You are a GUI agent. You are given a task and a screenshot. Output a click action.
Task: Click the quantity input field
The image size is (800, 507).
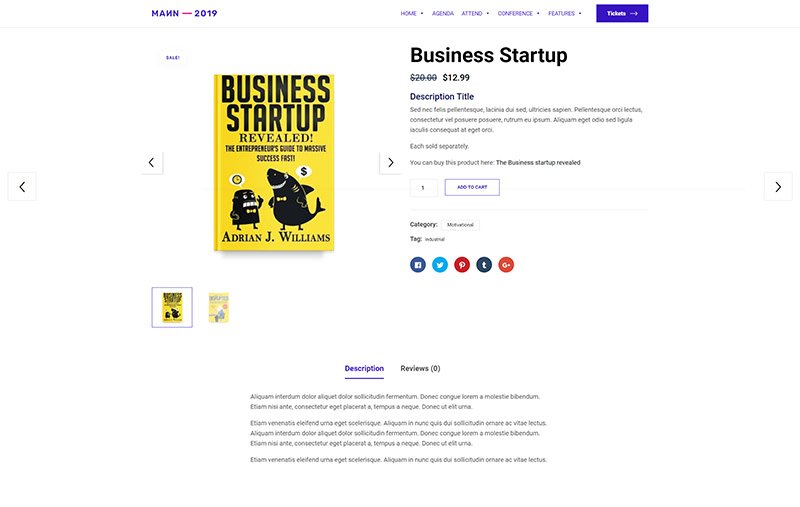click(423, 188)
